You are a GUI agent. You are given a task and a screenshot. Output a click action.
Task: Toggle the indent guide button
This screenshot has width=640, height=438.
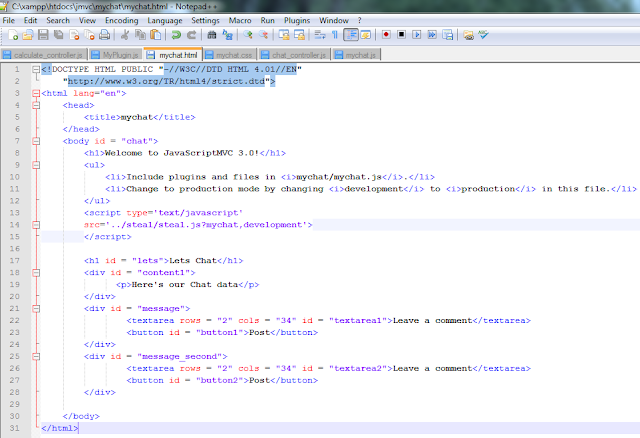(x=351, y=35)
